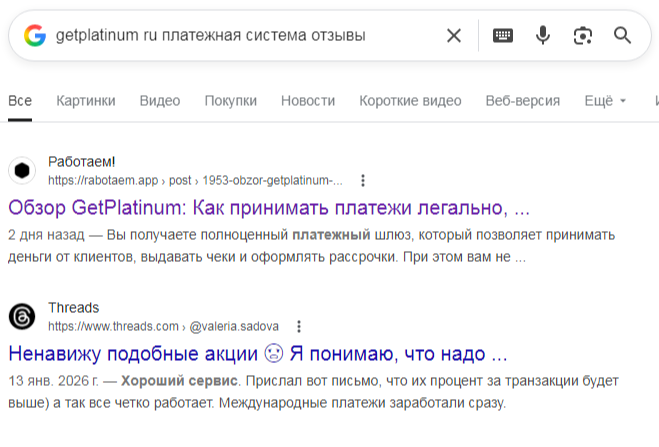
Task: Click into the search query text field
Action: tap(240, 36)
